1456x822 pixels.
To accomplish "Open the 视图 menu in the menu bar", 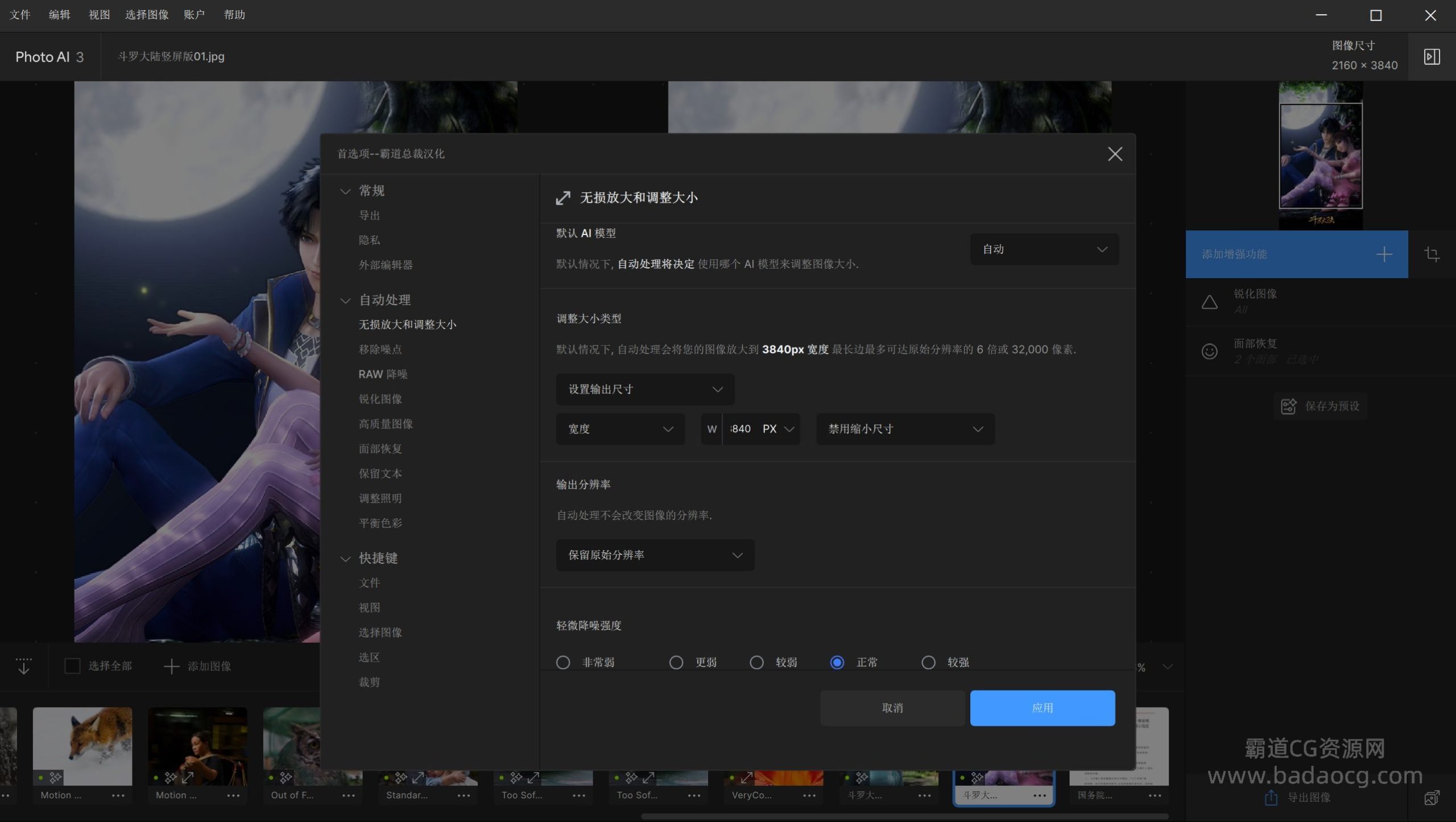I will (99, 15).
